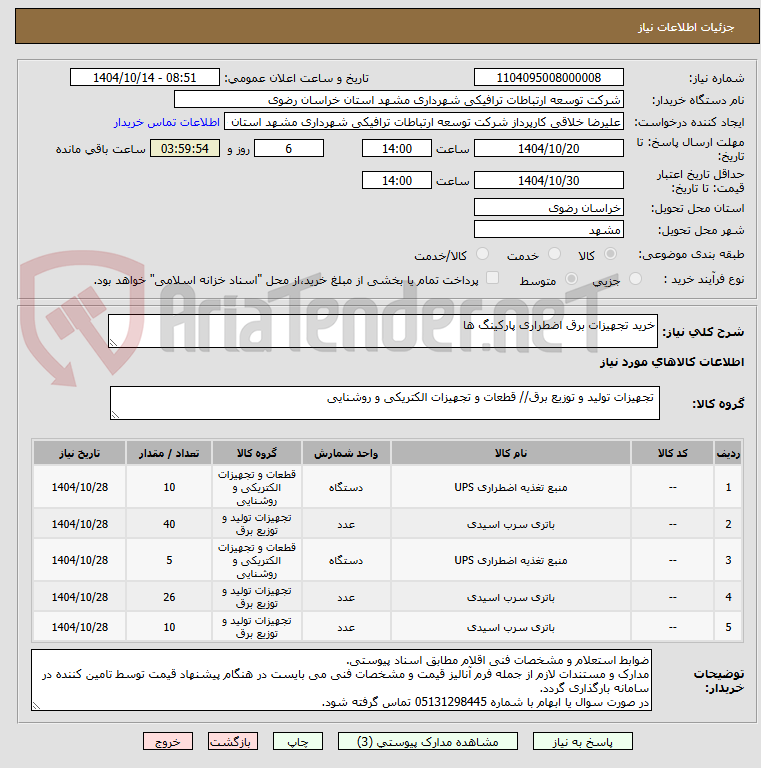
Task: Select the کالا/خدمت radio button
Action: pyautogui.click(x=482, y=254)
